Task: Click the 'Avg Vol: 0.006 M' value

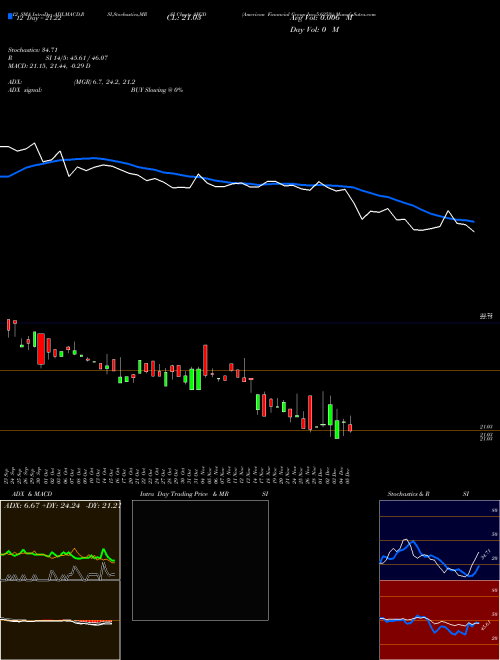Action: pyautogui.click(x=321, y=18)
